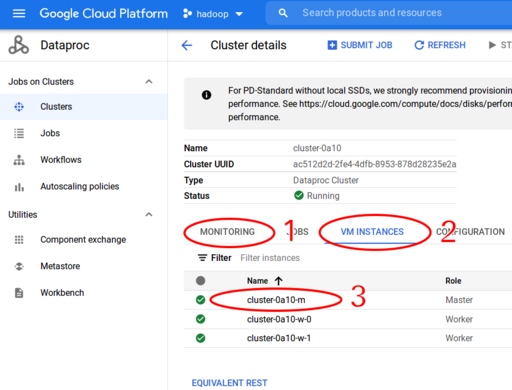Click the Component exchange grid icon
This screenshot has height=390, width=512.
click(x=19, y=240)
